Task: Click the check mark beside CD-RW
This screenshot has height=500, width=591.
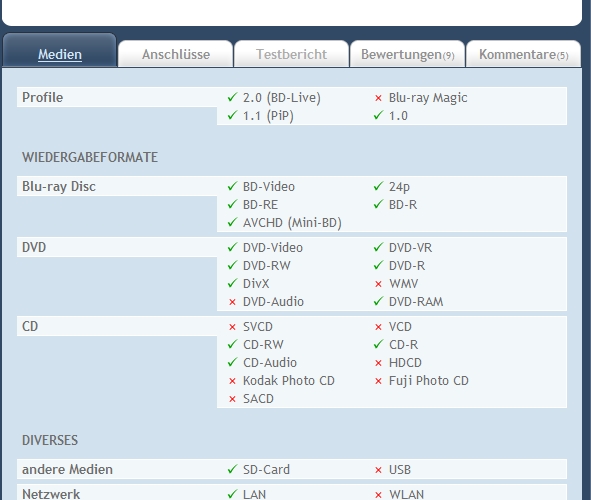Action: (233, 344)
